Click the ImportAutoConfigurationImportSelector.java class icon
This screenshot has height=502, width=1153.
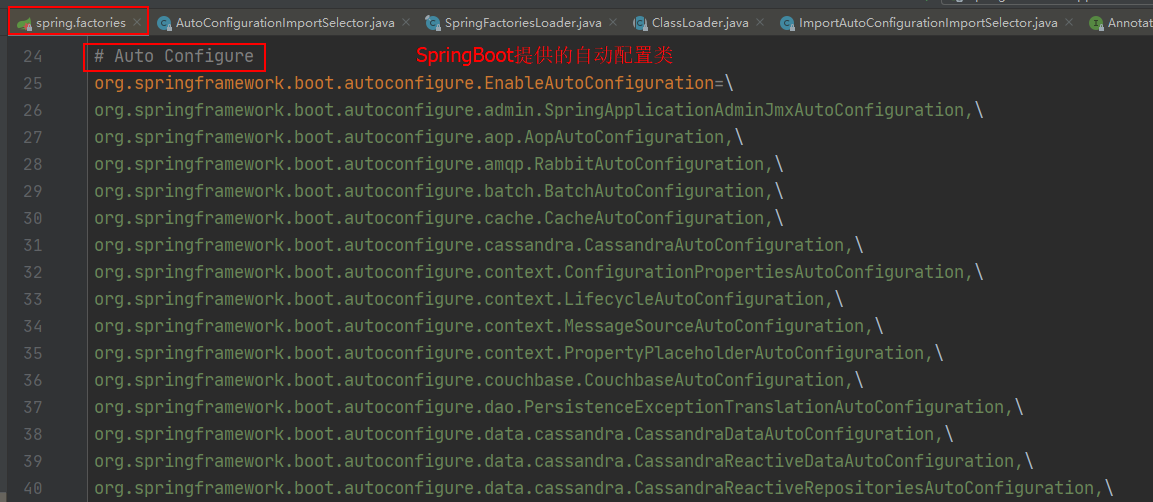787,24
